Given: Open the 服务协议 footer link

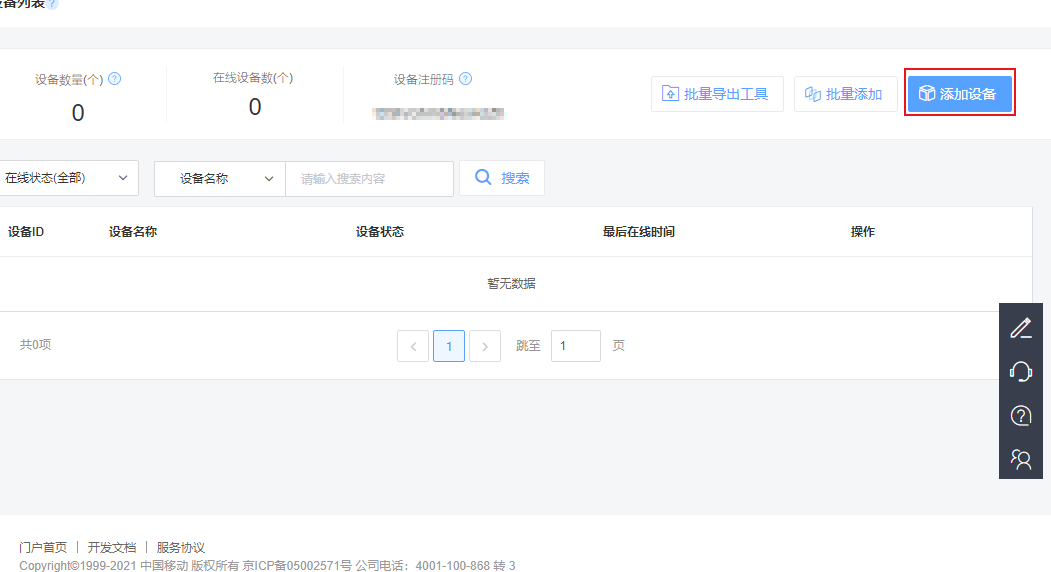Looking at the screenshot, I should click(180, 547).
